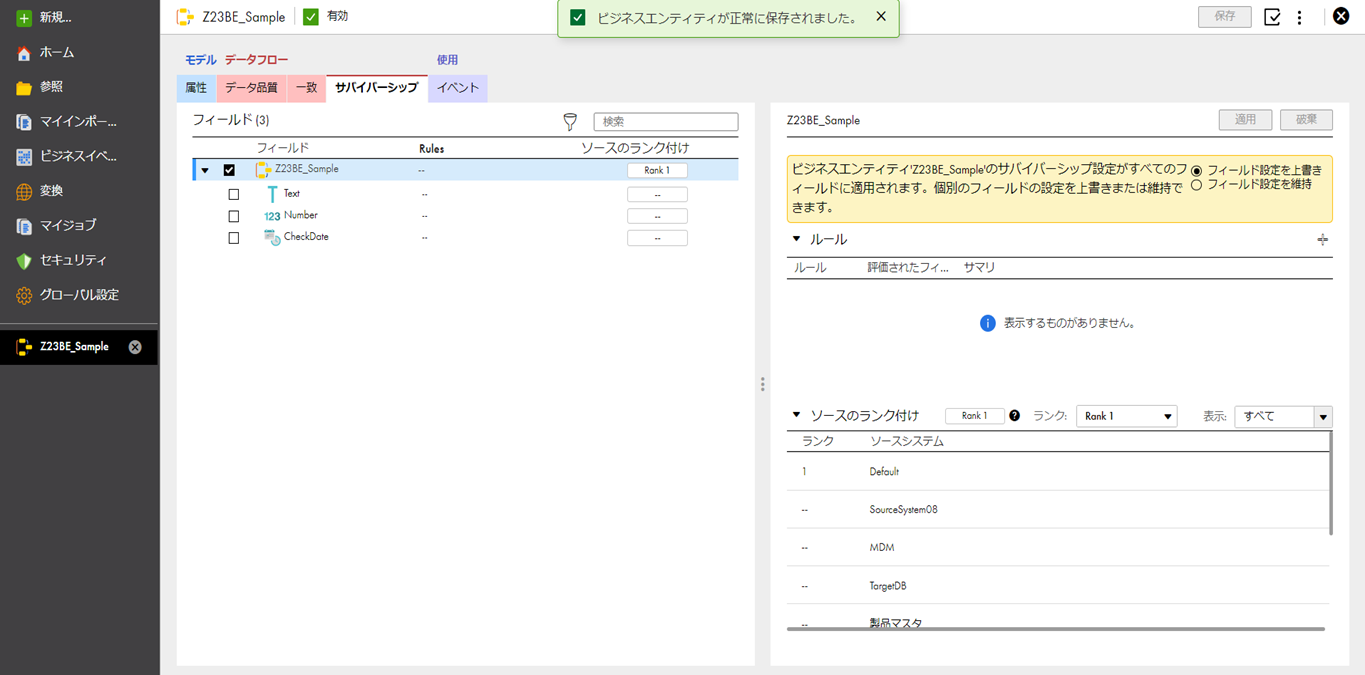This screenshot has height=675, width=1365.
Task: Add a rule with the plus icon
Action: [x=1322, y=240]
